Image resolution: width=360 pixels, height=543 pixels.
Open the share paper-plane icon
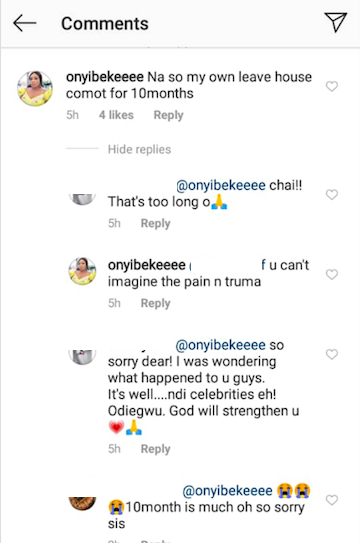(x=335, y=22)
